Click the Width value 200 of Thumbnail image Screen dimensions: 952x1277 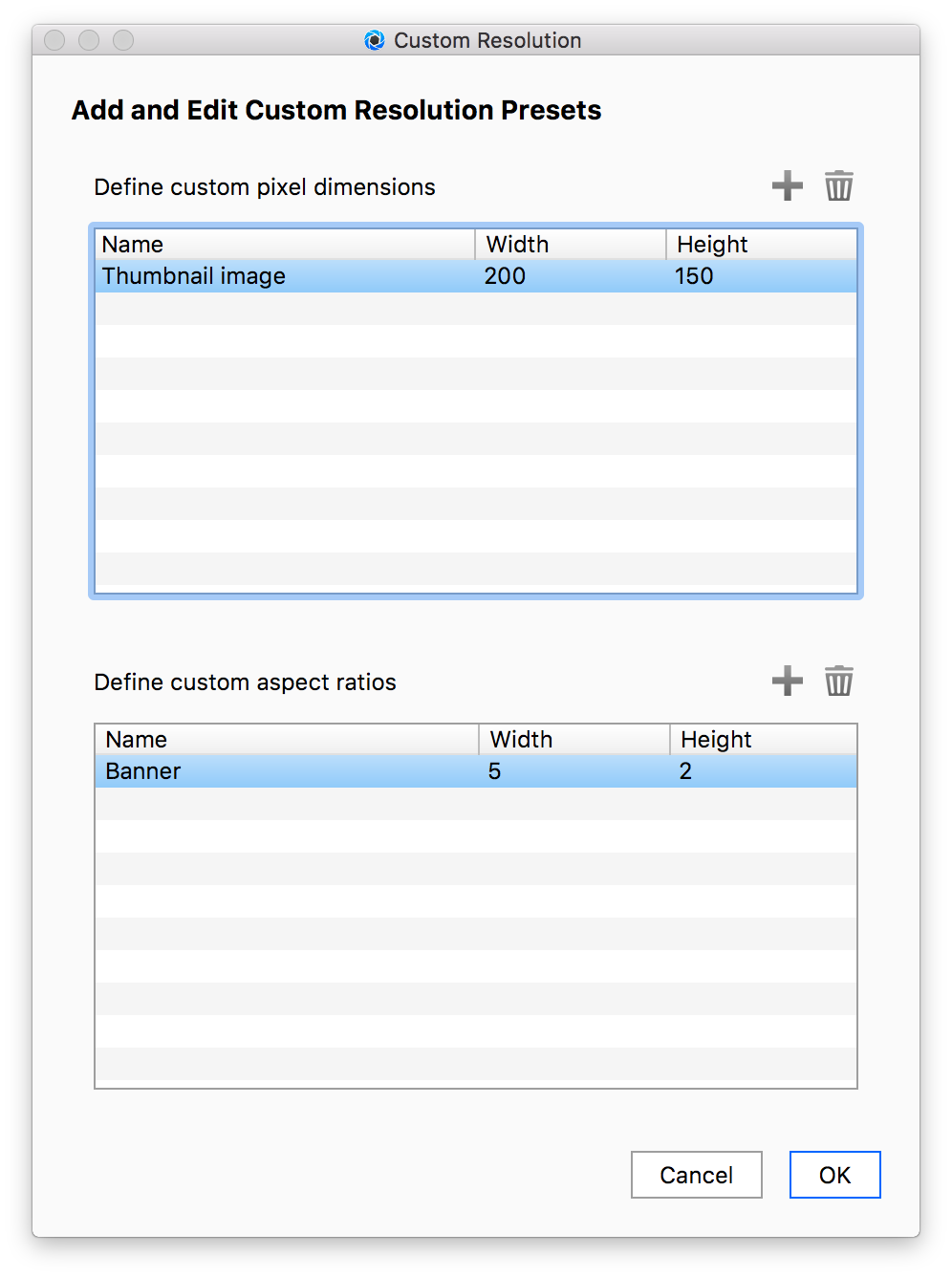point(502,276)
